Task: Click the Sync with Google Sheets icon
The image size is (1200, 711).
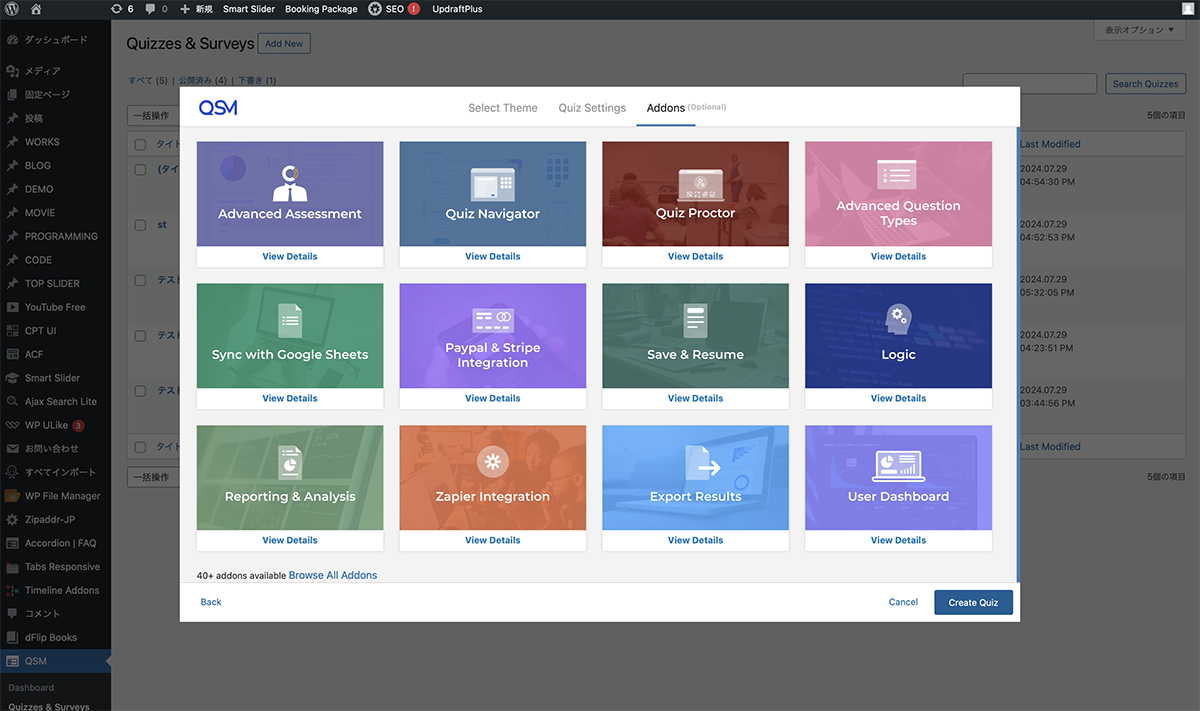Action: point(290,322)
